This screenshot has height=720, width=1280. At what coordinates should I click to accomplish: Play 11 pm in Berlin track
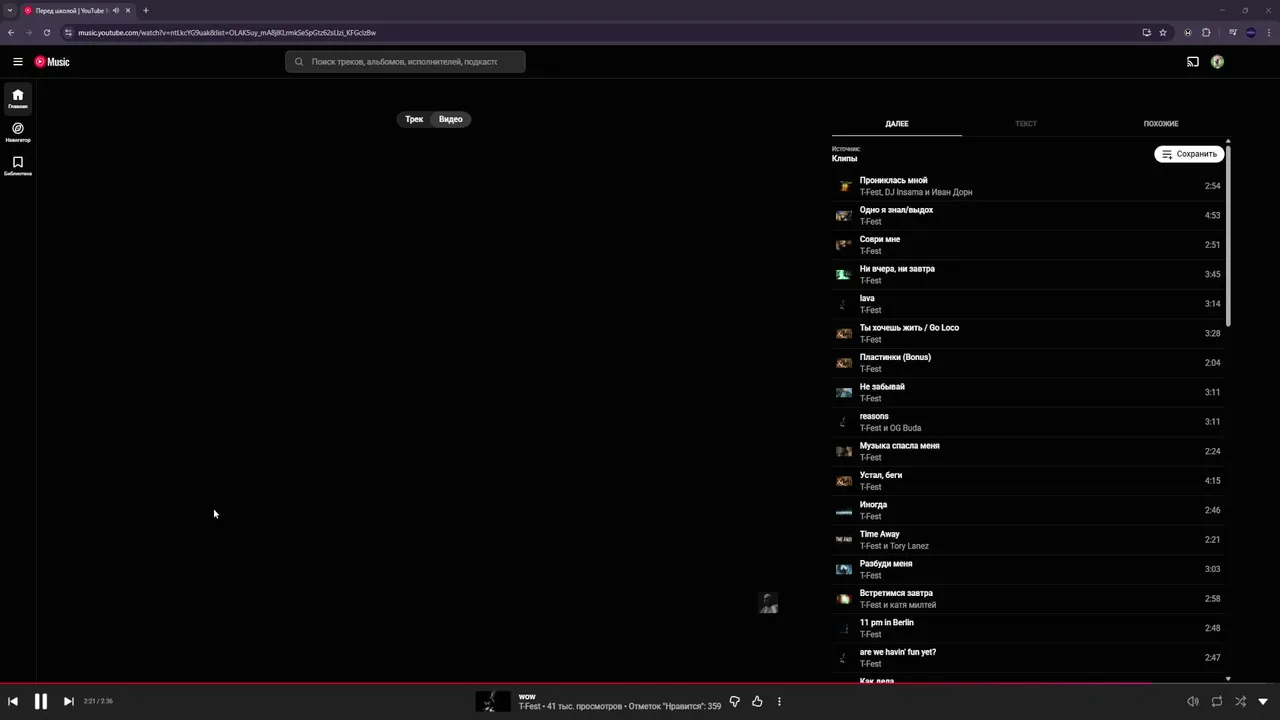[1027, 628]
